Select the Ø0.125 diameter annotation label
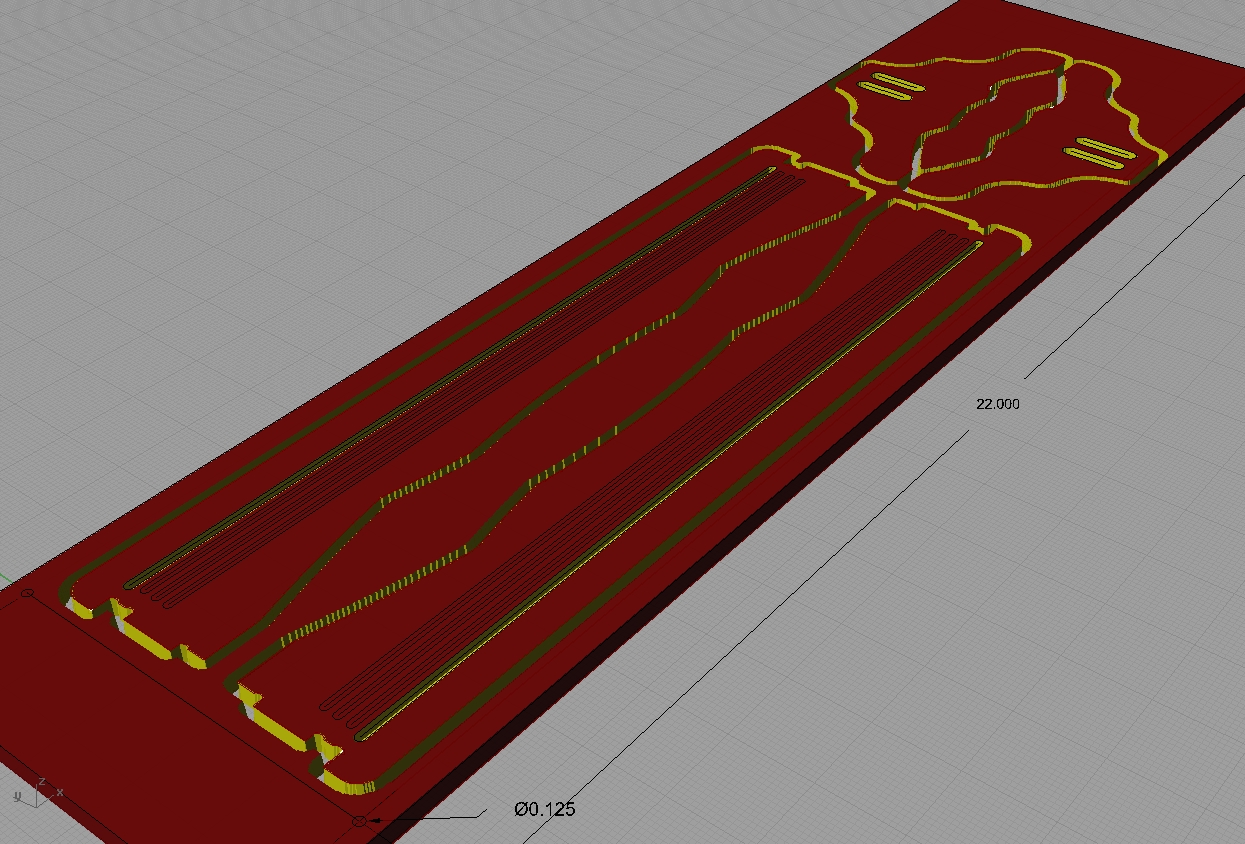The image size is (1245, 844). pos(544,809)
